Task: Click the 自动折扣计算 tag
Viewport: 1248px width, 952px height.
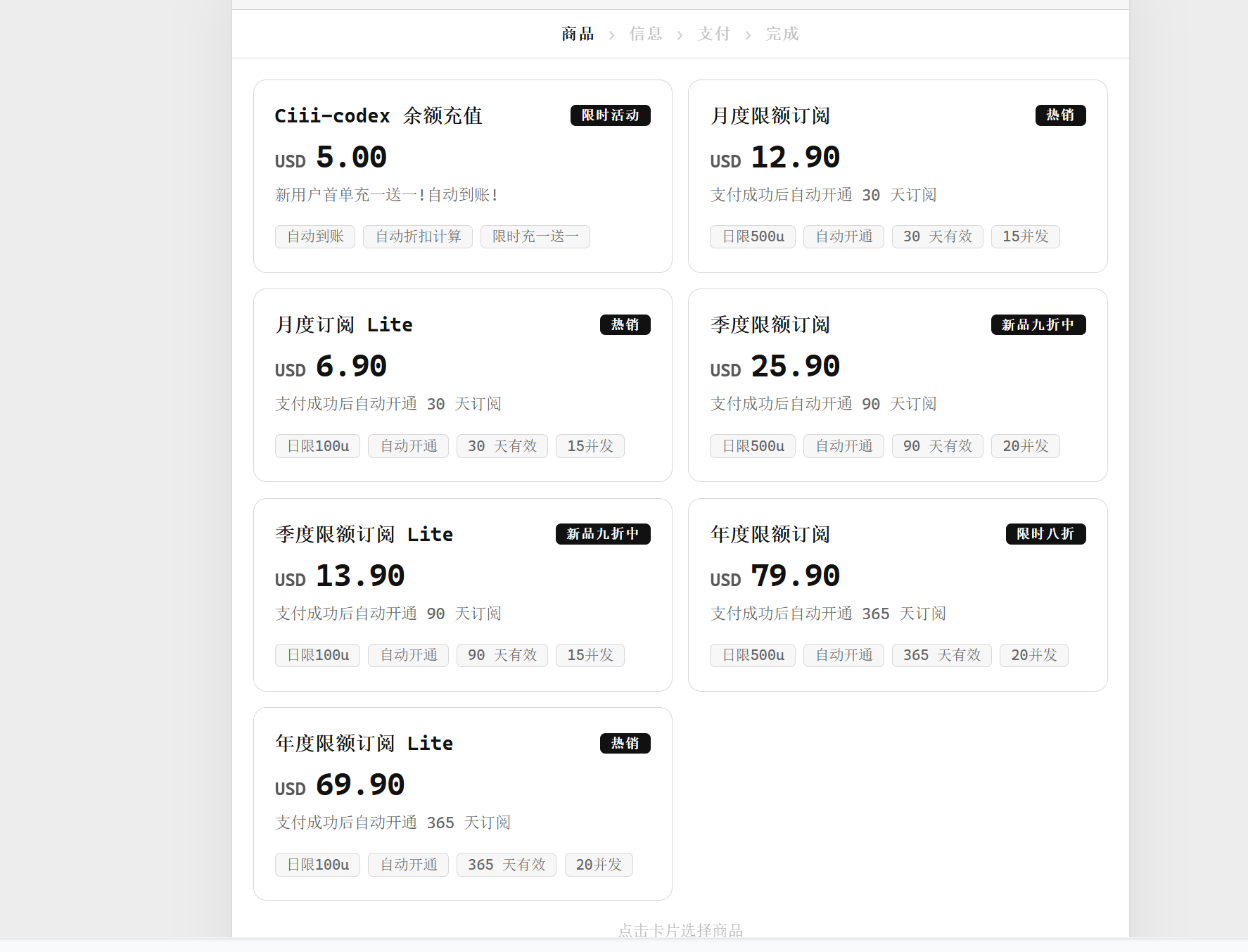Action: coord(418,236)
